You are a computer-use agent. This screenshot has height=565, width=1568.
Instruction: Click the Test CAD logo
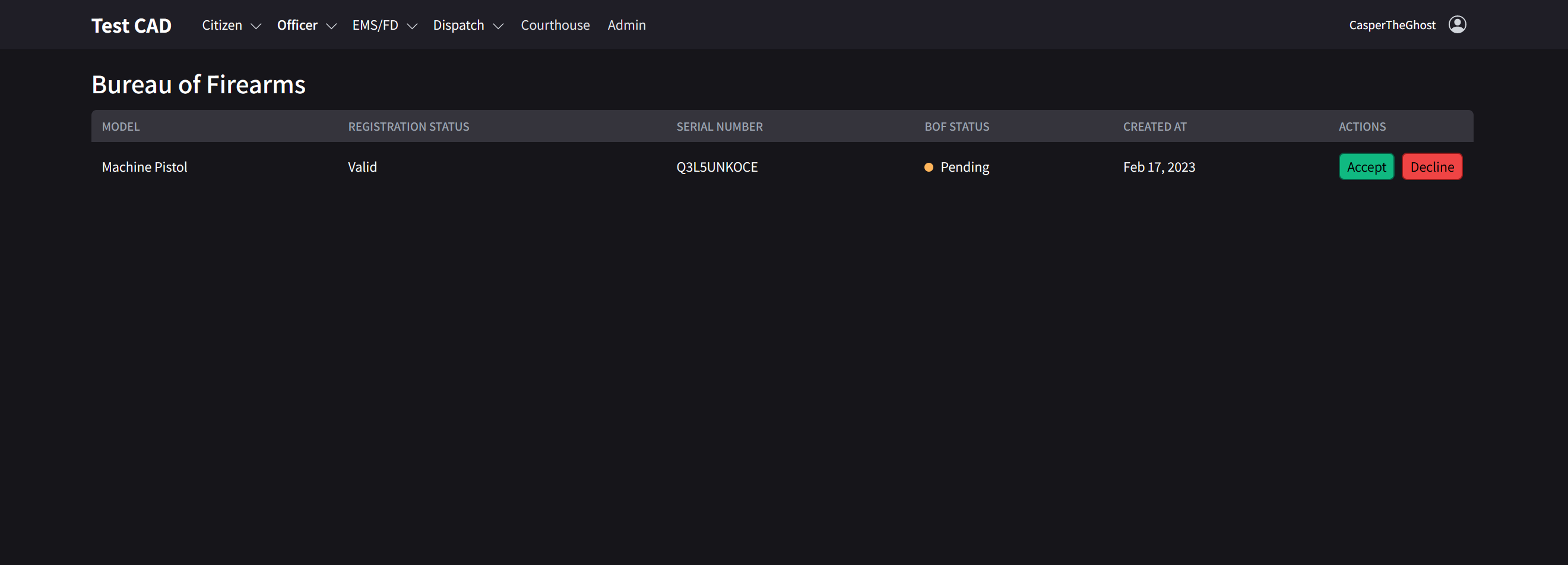click(x=131, y=26)
